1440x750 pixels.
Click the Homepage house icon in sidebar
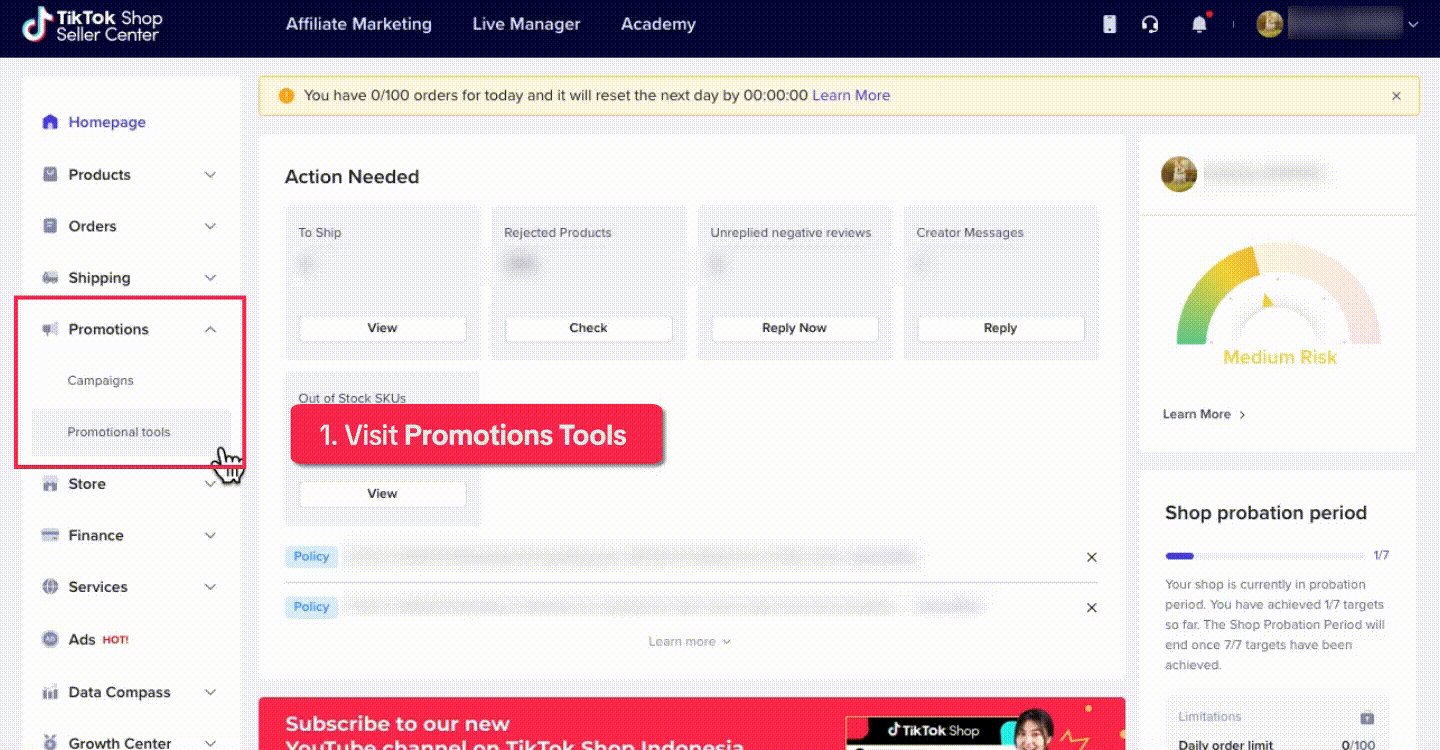[50, 121]
